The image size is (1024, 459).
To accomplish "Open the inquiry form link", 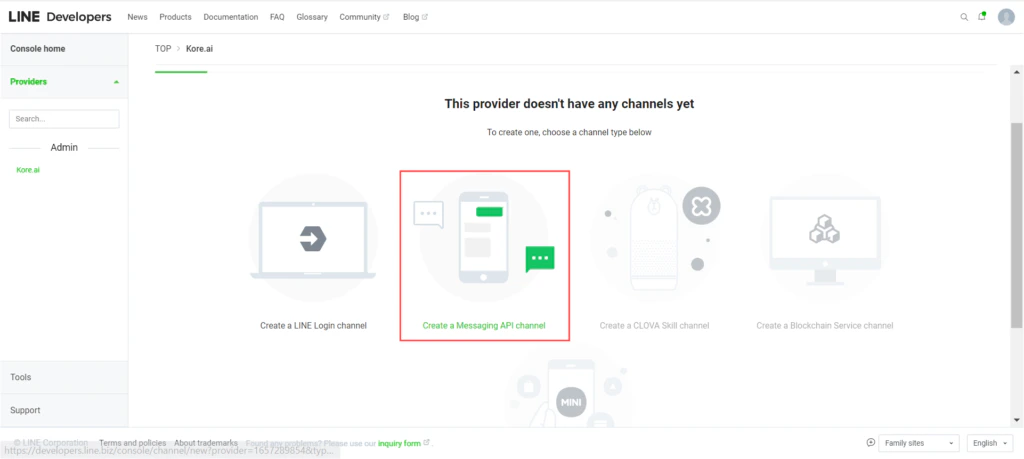I will click(399, 443).
